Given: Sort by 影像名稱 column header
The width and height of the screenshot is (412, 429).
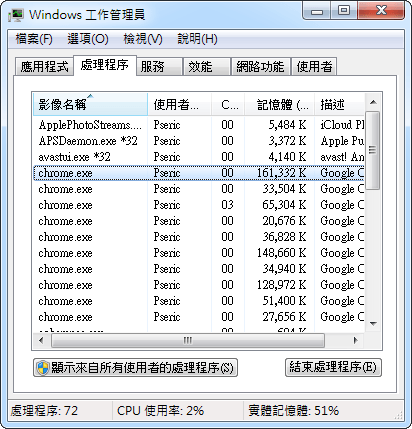Looking at the screenshot, I should pos(90,104).
